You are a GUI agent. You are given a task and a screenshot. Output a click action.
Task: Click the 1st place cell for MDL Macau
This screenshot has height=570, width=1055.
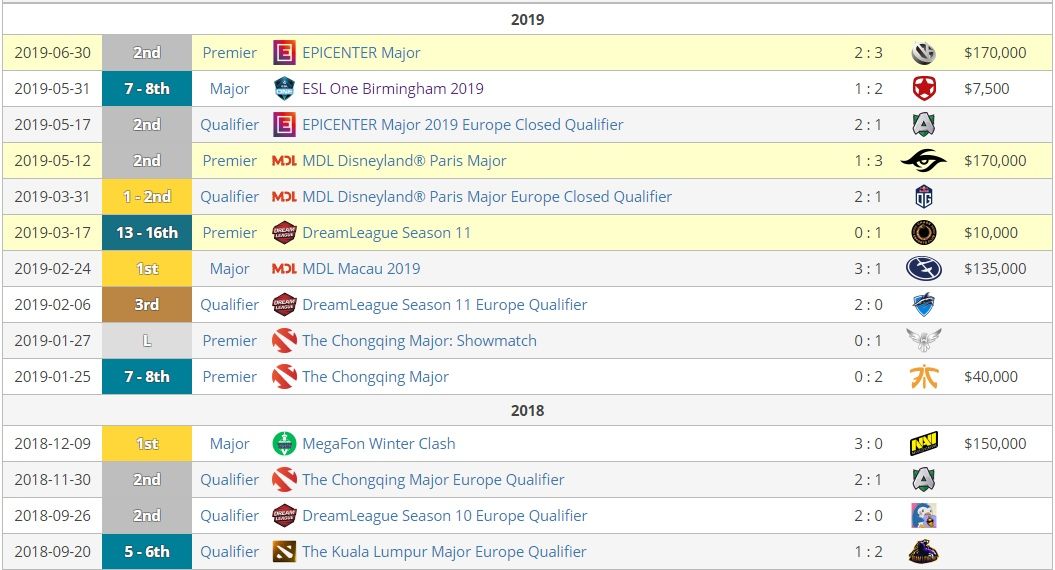pyautogui.click(x=147, y=269)
